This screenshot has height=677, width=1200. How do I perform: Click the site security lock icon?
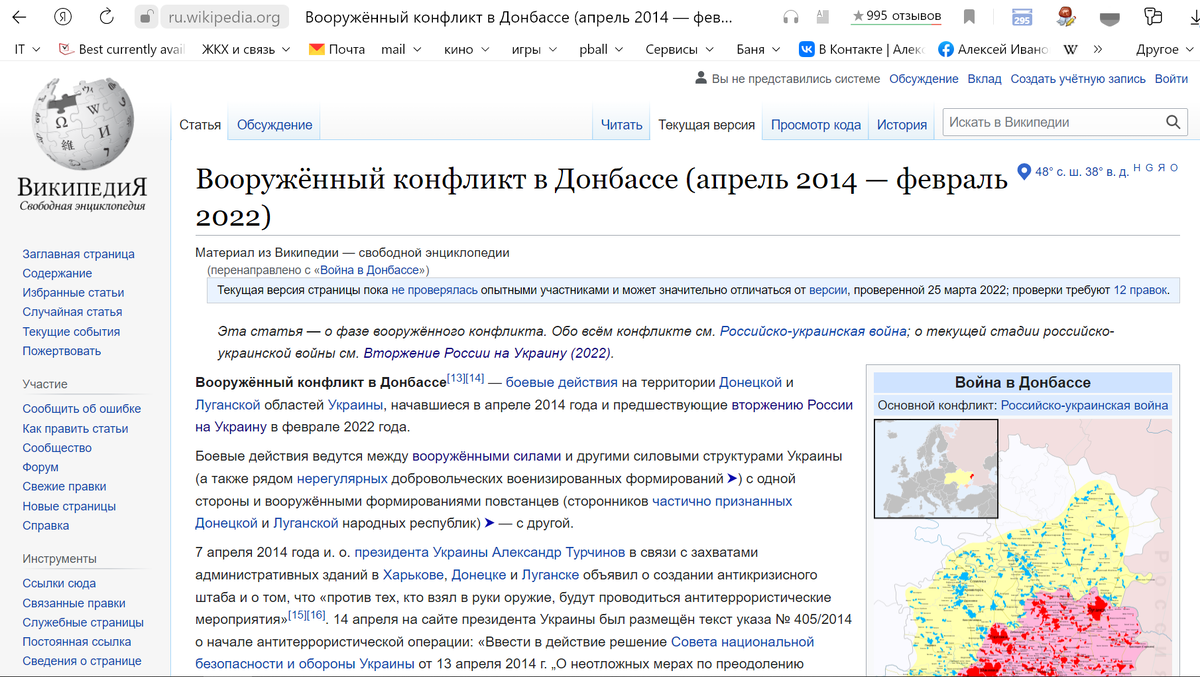pyautogui.click(x=147, y=17)
